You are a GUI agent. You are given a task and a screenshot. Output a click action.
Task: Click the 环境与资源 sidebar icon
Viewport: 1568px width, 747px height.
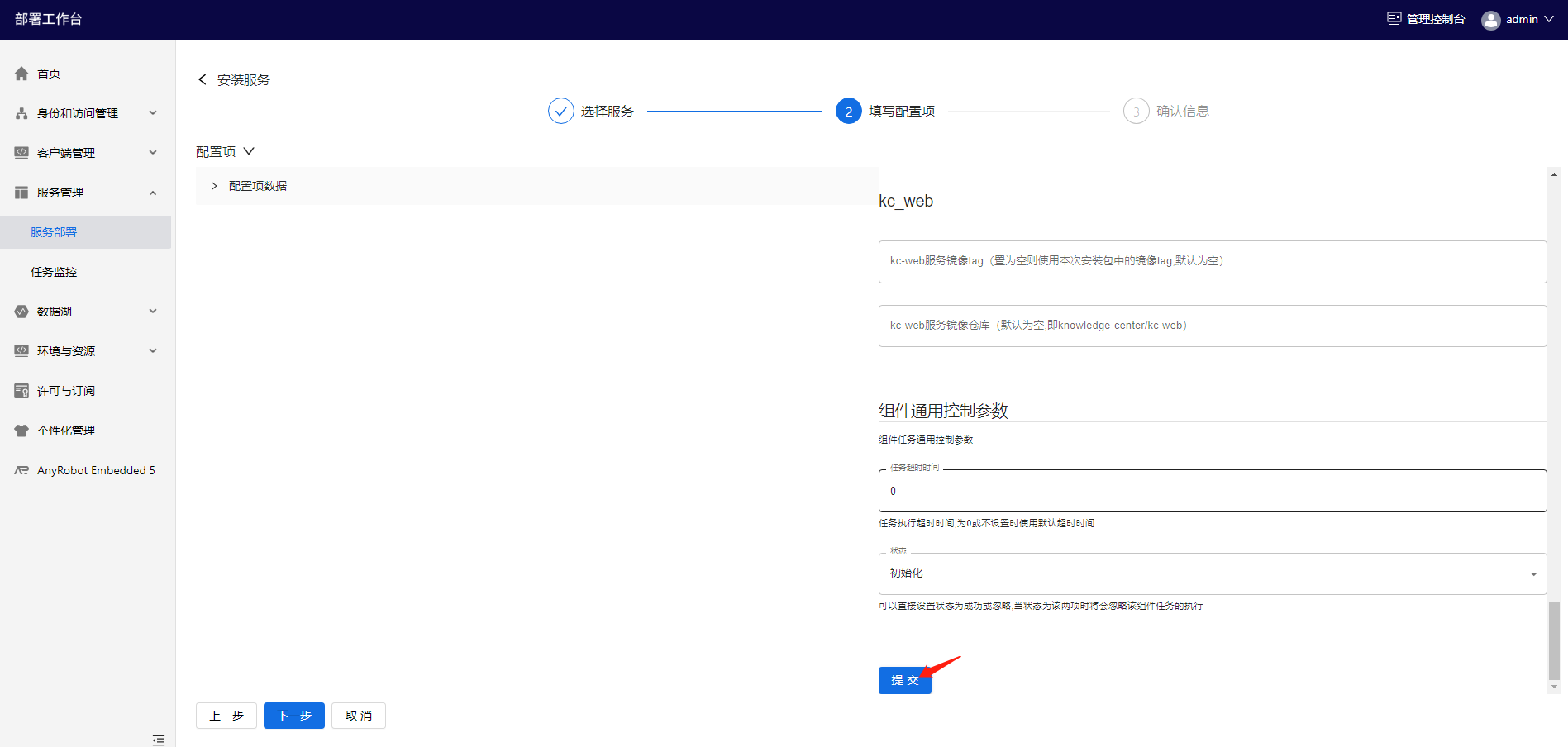tap(21, 351)
